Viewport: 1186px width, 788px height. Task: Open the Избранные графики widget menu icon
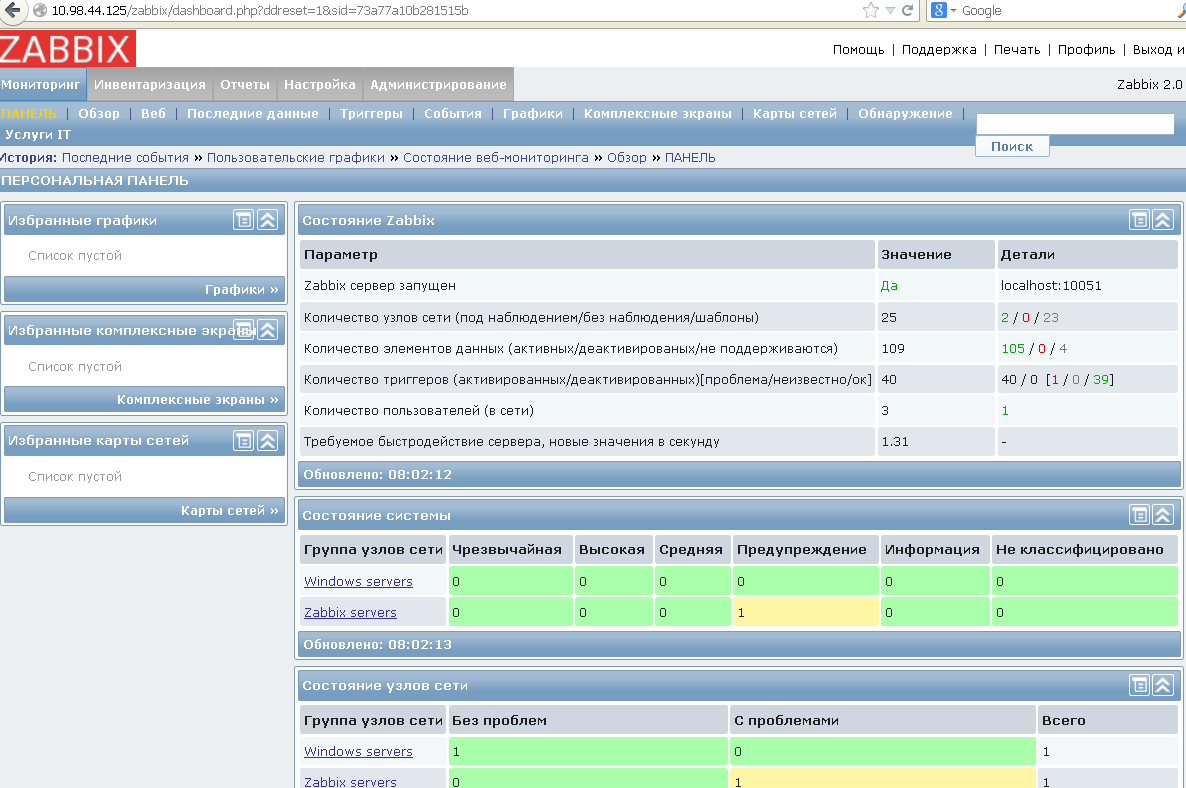[243, 219]
